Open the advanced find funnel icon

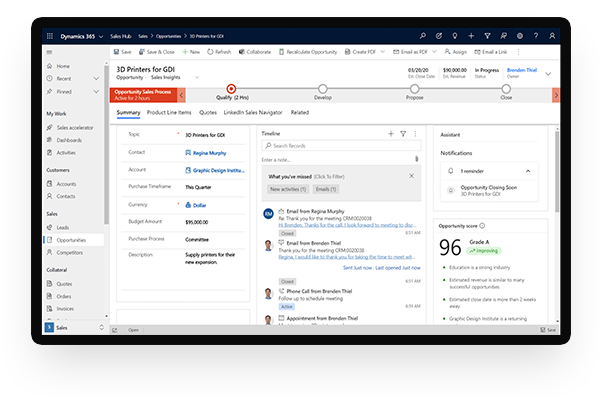tap(487, 36)
